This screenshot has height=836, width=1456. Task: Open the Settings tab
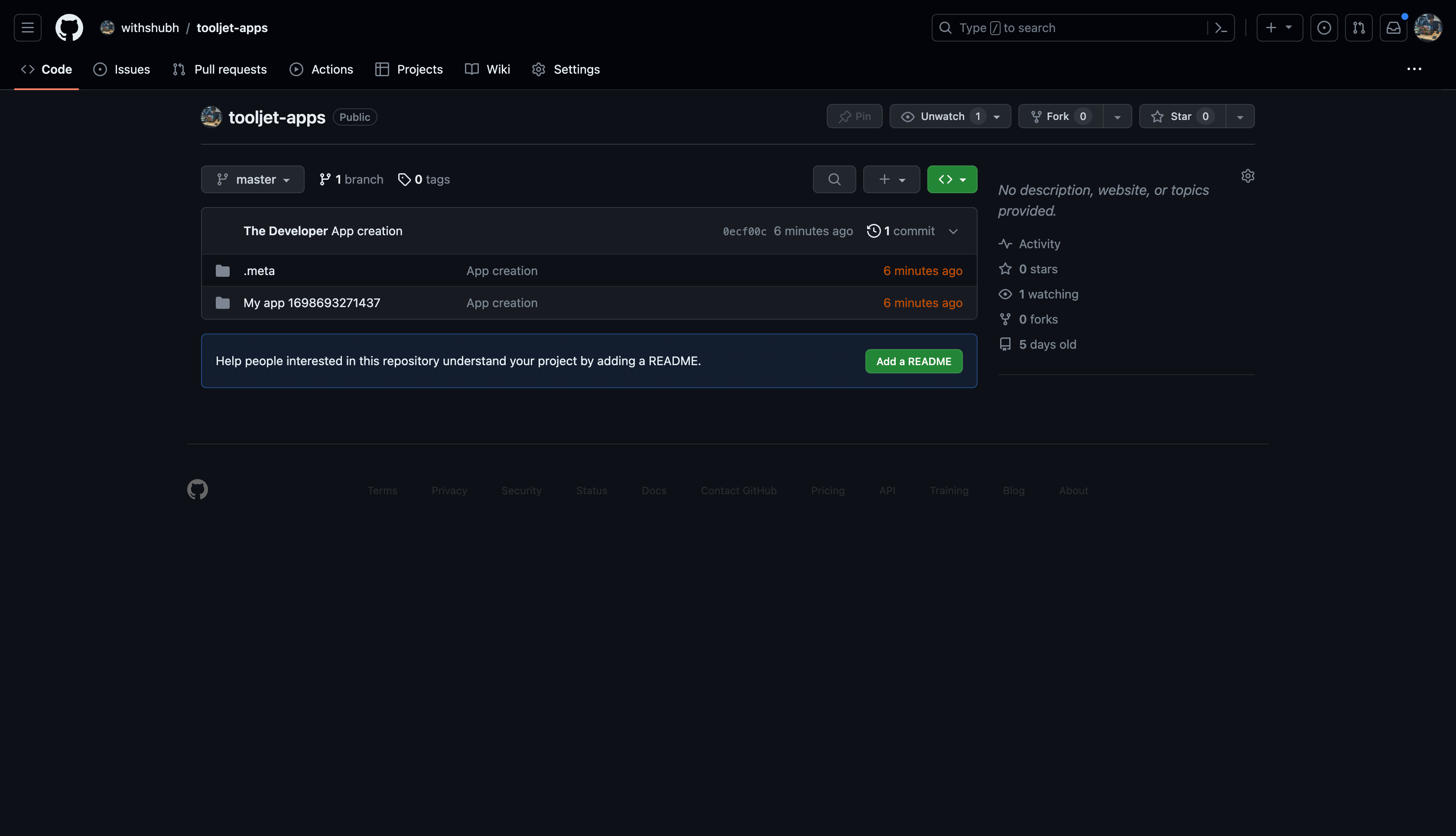click(566, 69)
